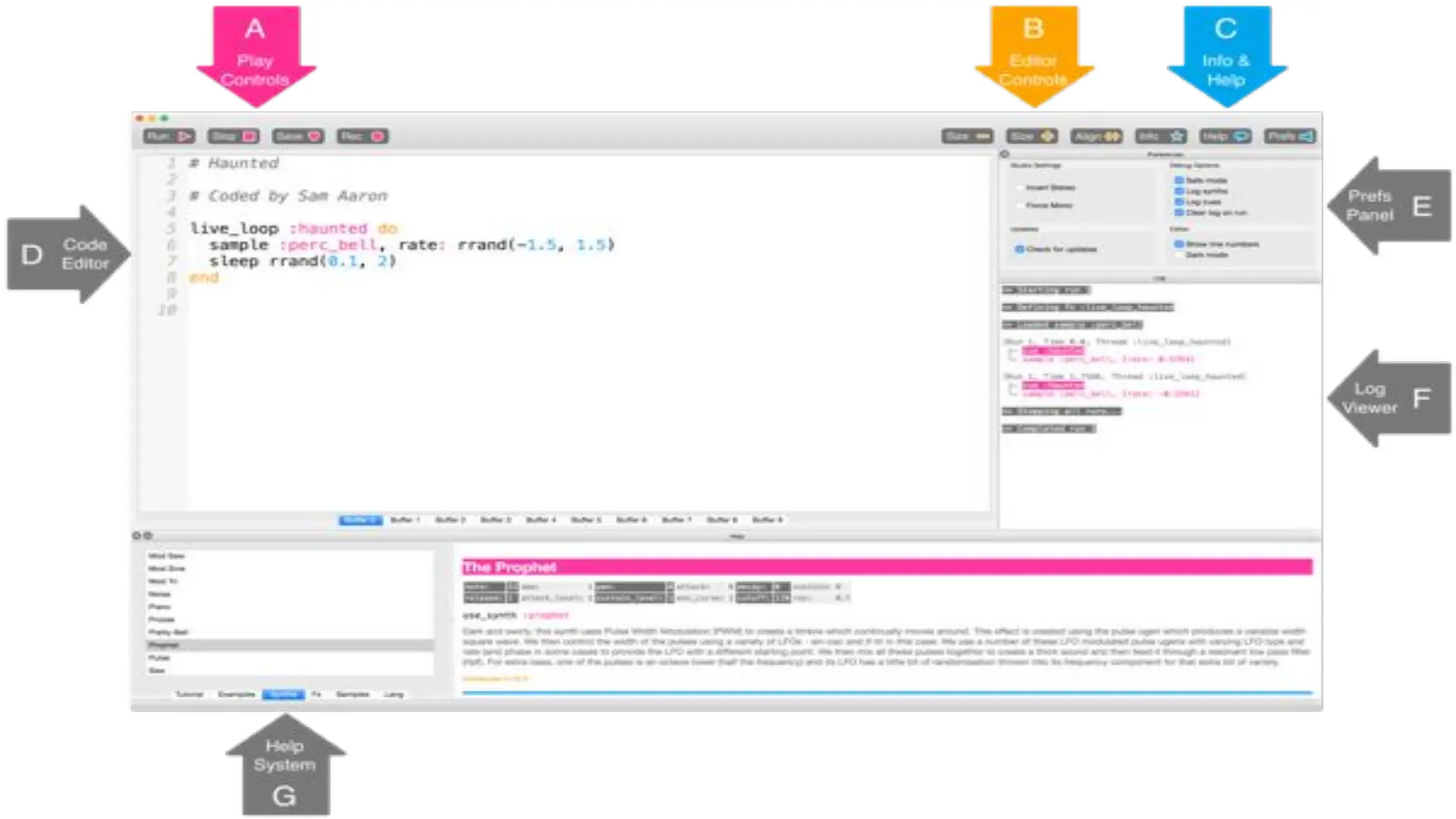The height and width of the screenshot is (819, 1456).
Task: Uncheck Check for updates option
Action: (x=1019, y=250)
